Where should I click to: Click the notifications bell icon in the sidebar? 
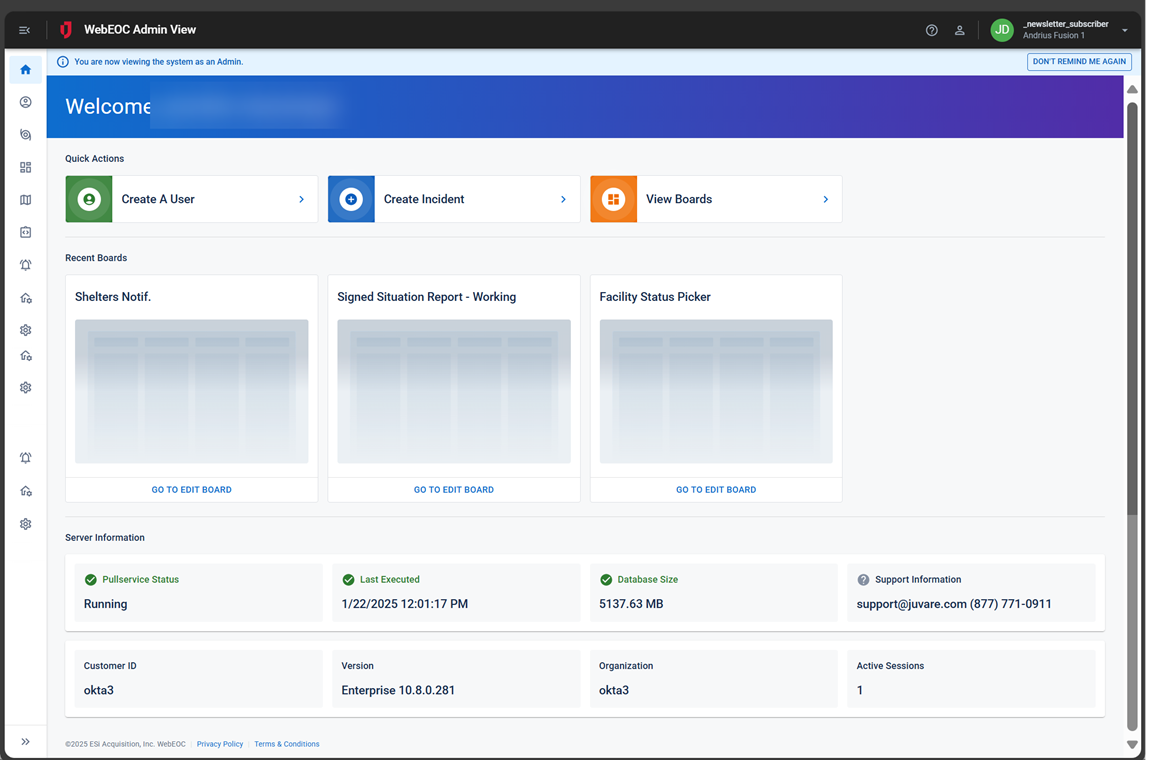[25, 264]
